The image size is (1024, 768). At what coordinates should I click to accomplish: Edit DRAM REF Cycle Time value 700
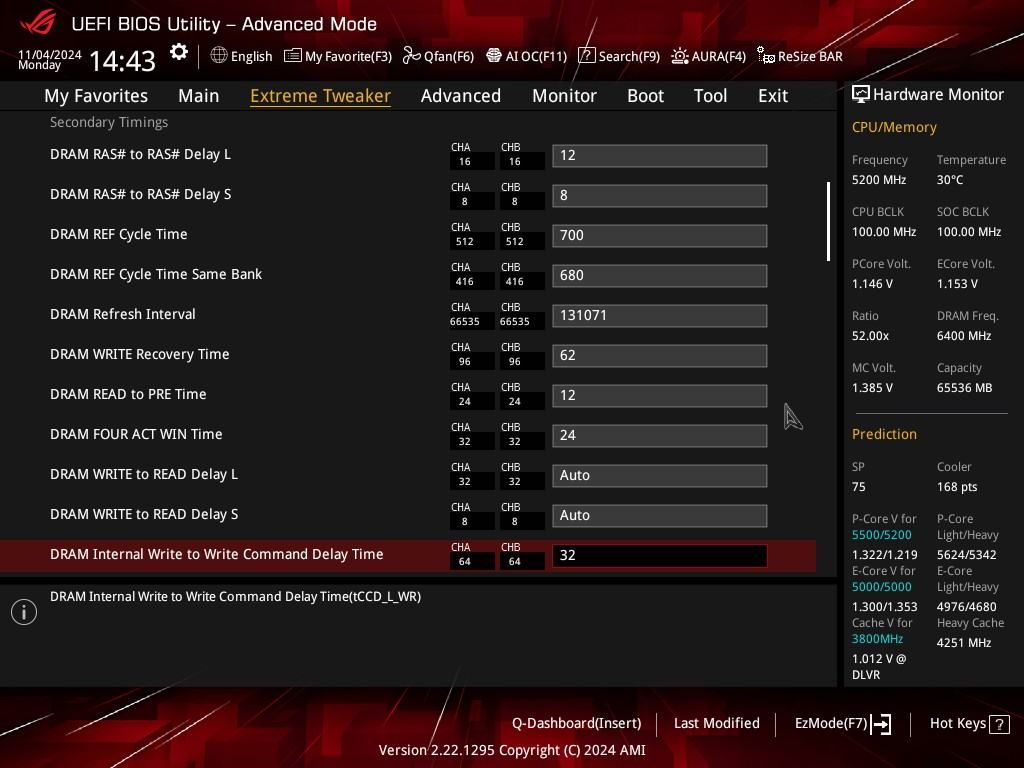pos(660,236)
